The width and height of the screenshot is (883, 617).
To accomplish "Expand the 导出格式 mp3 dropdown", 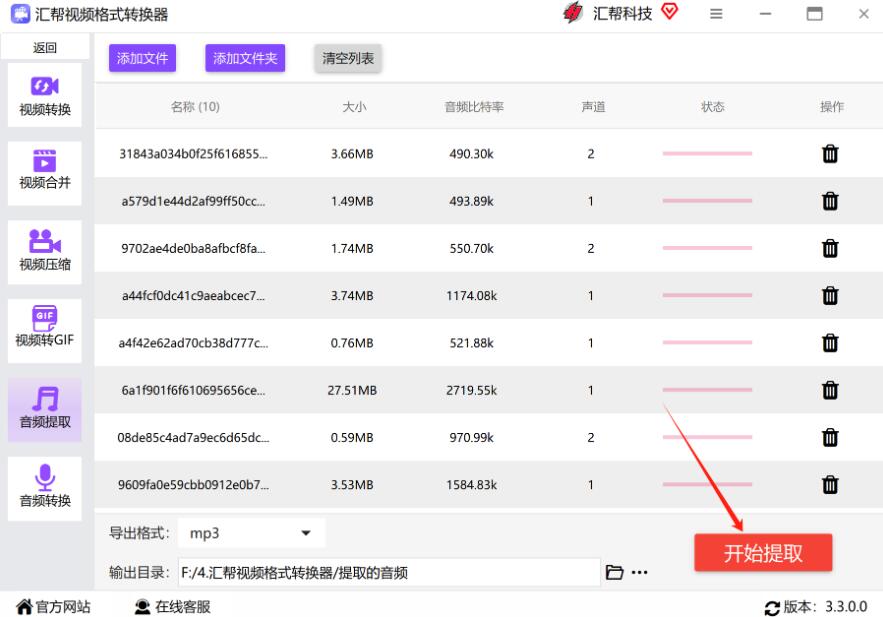I will [251, 533].
